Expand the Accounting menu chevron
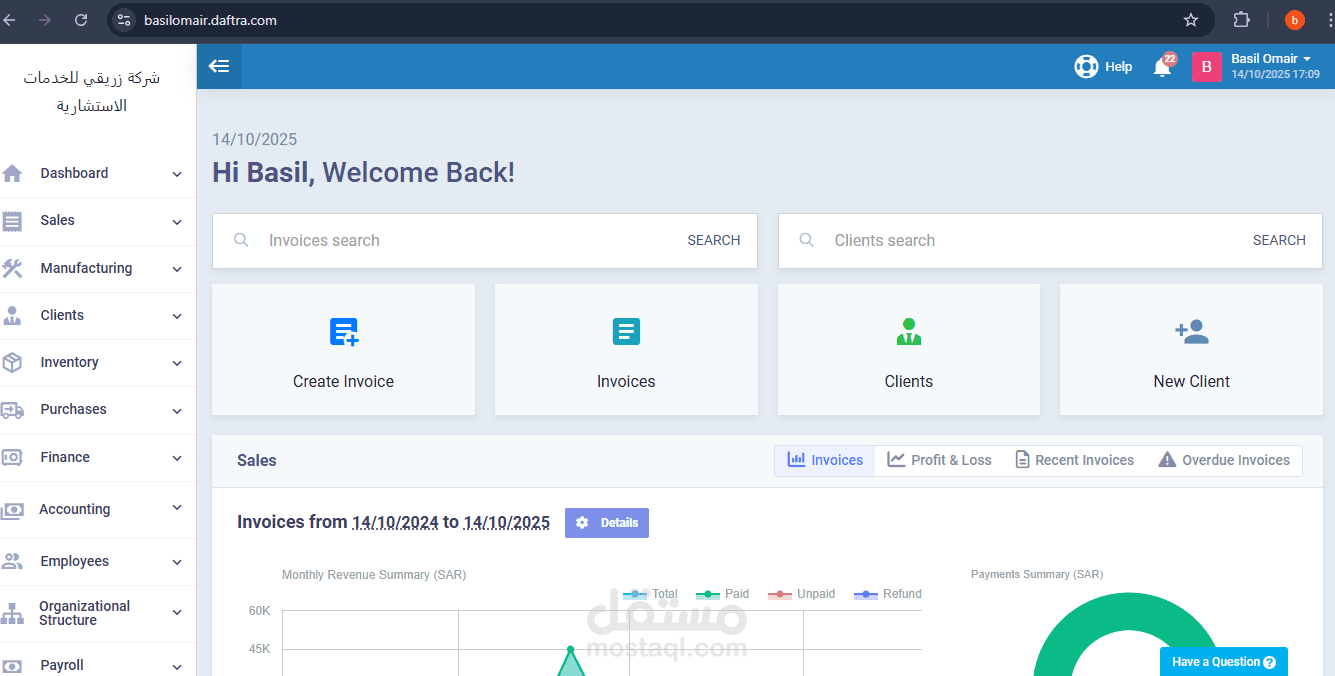 [x=177, y=508]
